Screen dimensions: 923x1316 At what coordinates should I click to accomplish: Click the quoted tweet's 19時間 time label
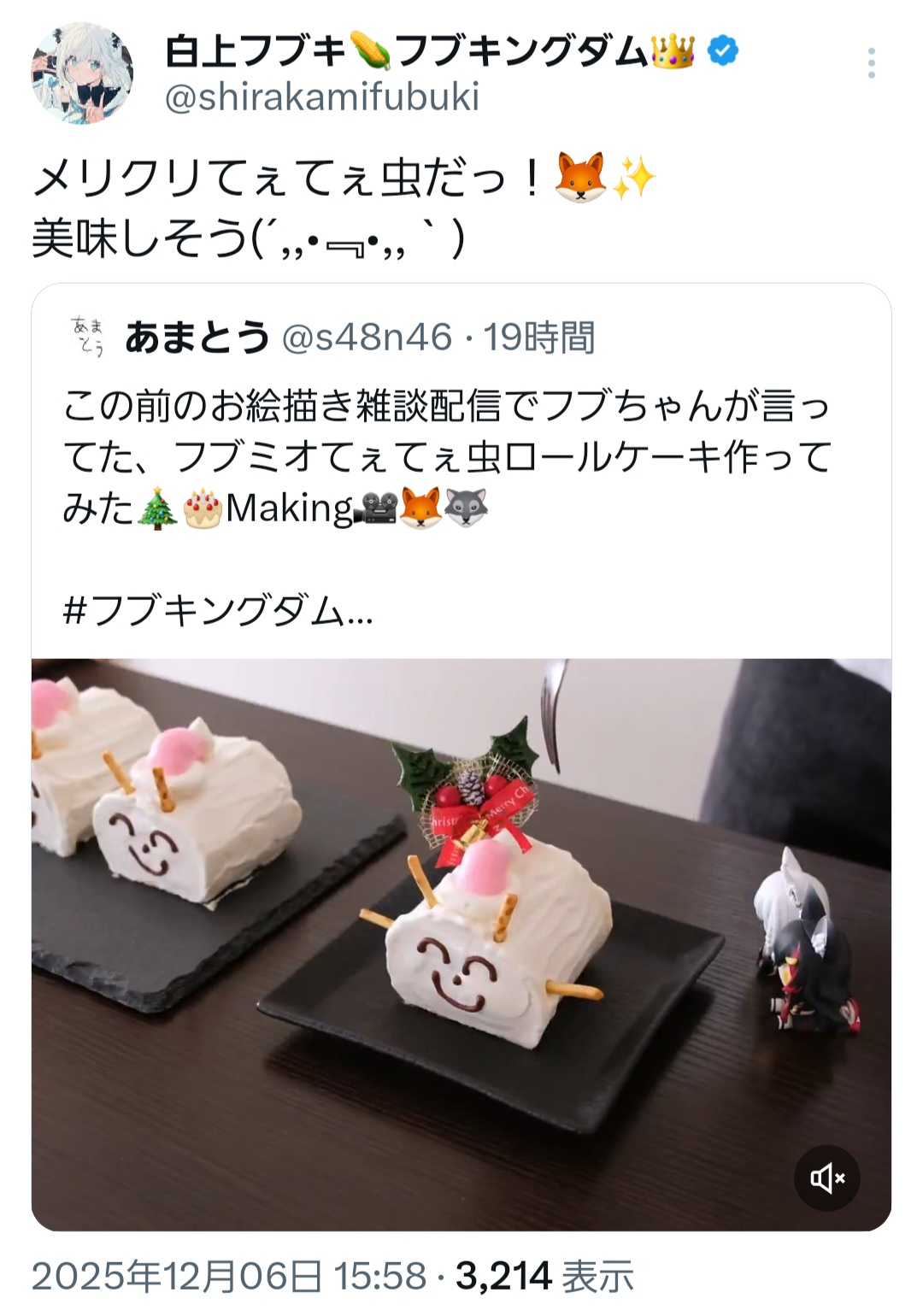click(539, 338)
